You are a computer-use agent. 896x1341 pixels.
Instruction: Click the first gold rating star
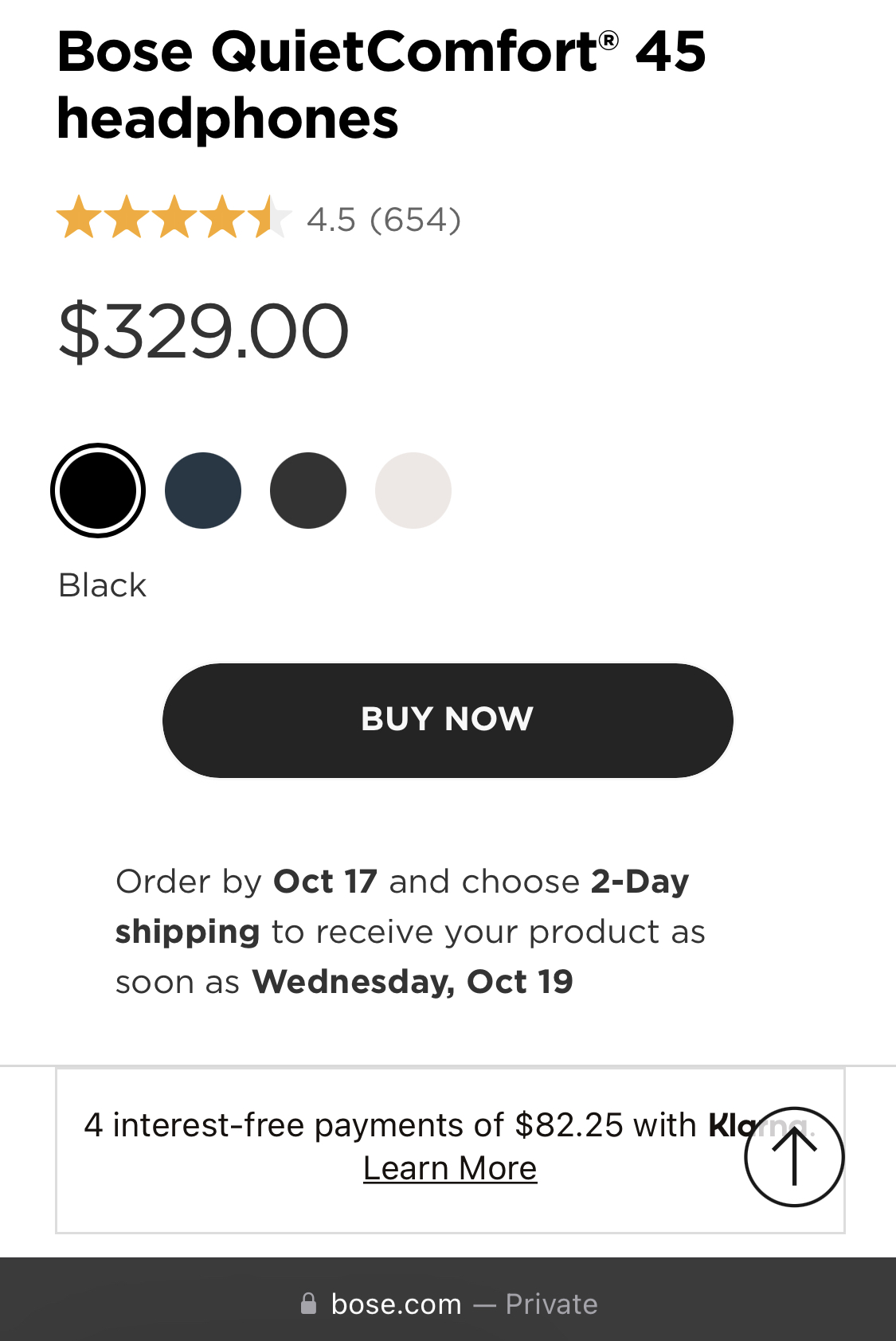tap(79, 218)
